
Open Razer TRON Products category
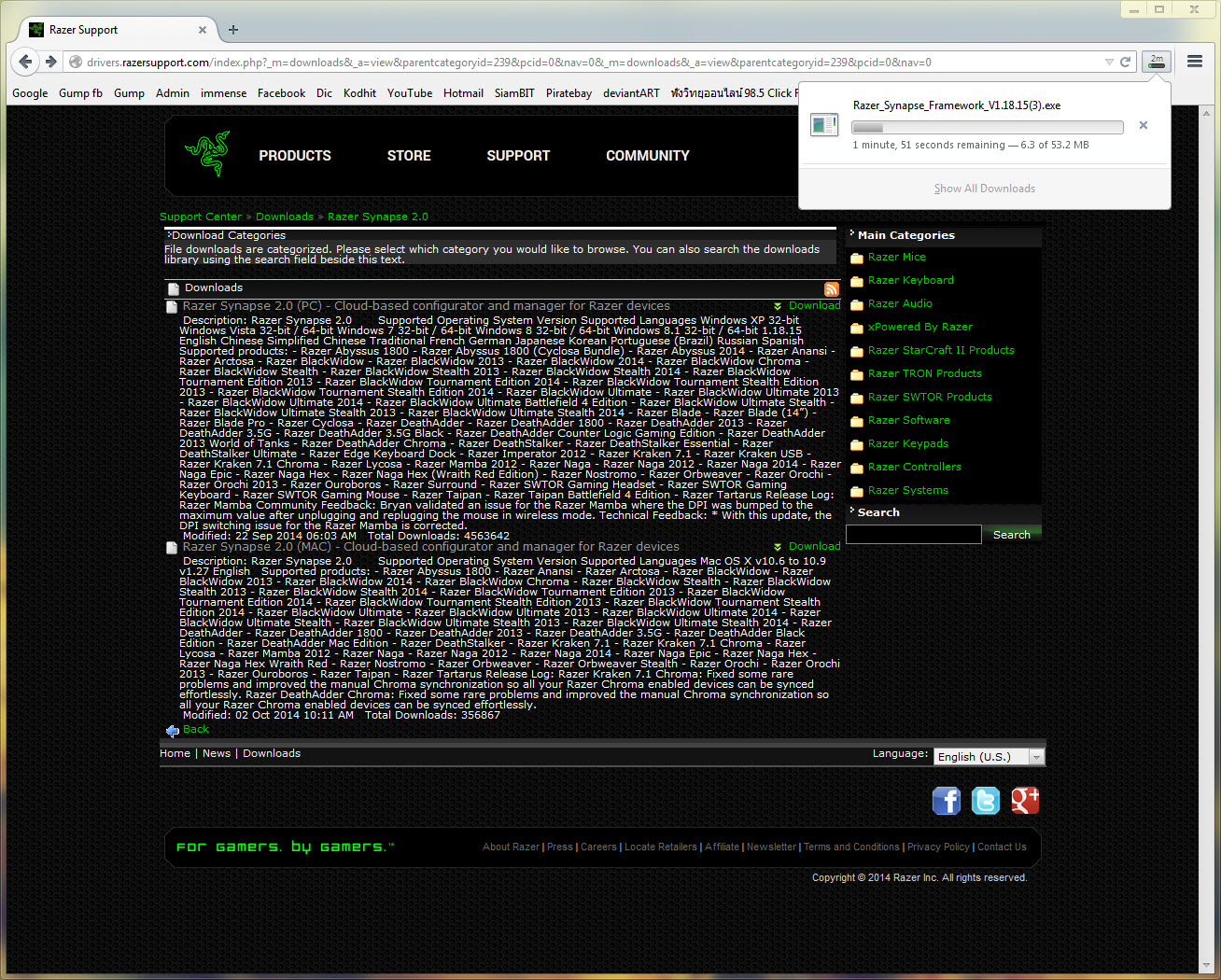point(925,373)
